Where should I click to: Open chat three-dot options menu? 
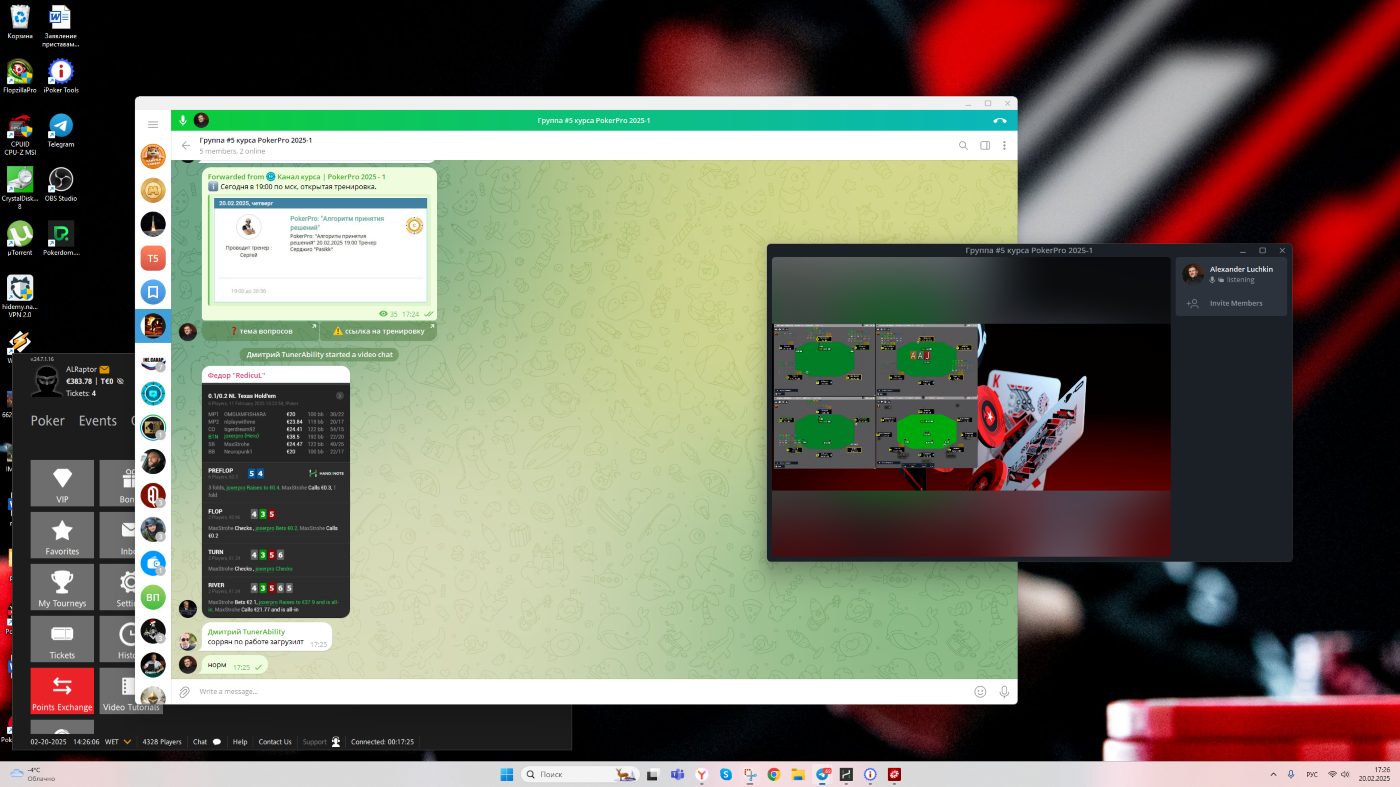click(1004, 145)
